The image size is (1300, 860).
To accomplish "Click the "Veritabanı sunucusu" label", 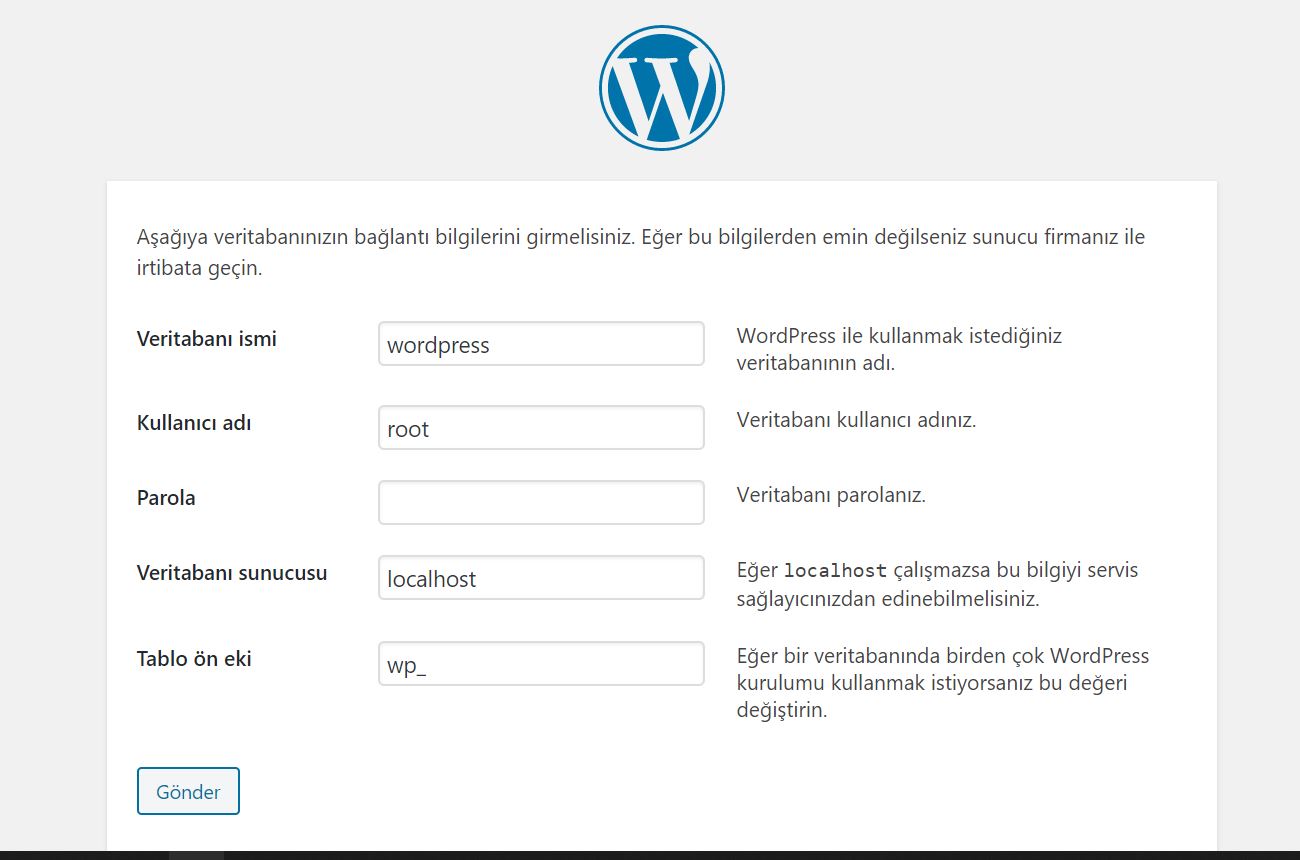I will click(x=232, y=574).
